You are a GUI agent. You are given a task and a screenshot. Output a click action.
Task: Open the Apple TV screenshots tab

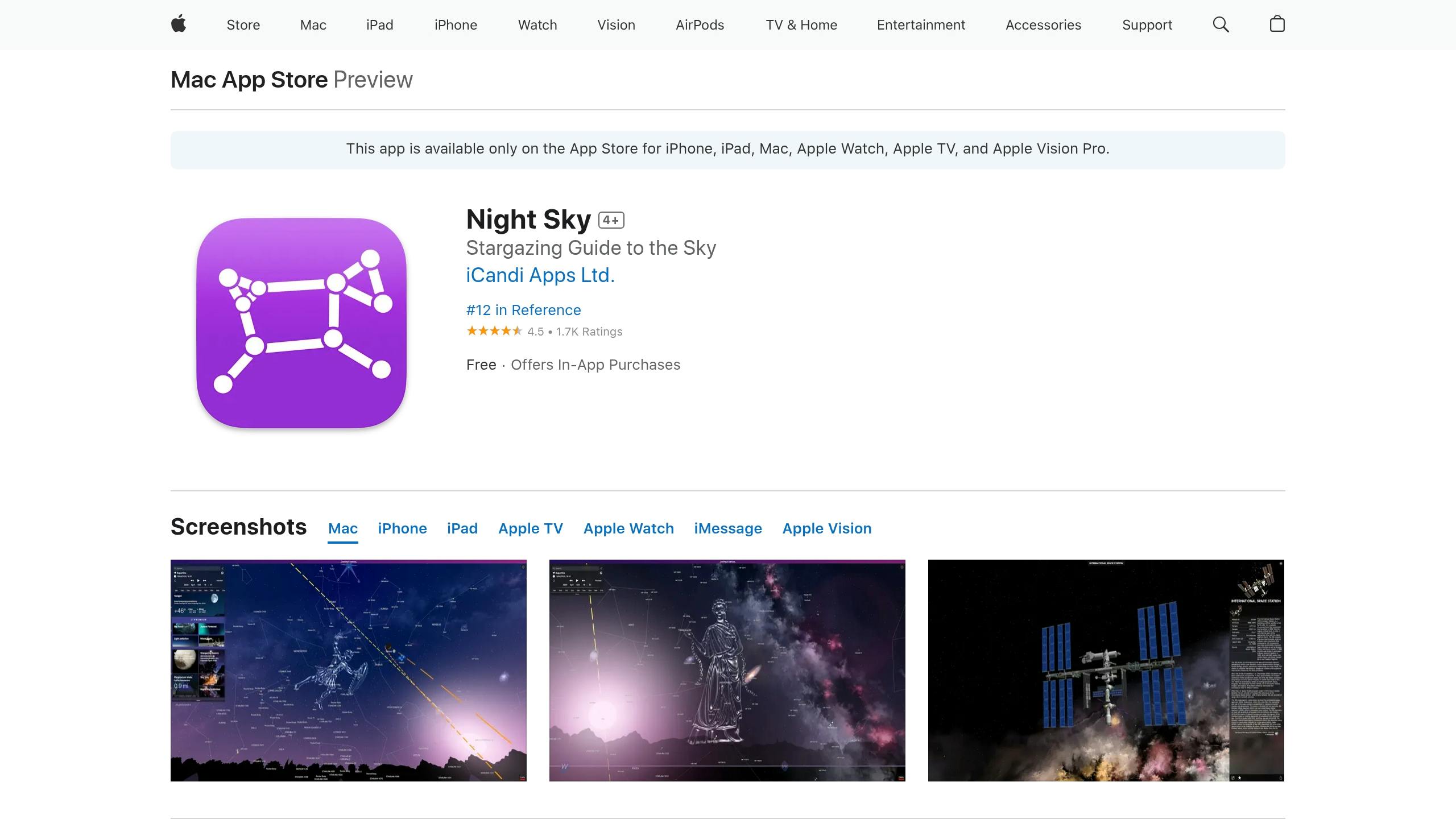coord(530,528)
